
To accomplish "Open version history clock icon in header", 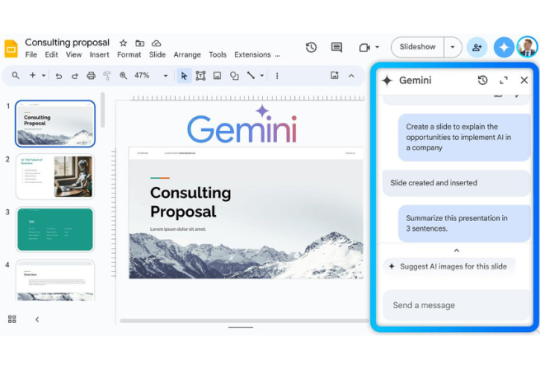I will 311,47.
